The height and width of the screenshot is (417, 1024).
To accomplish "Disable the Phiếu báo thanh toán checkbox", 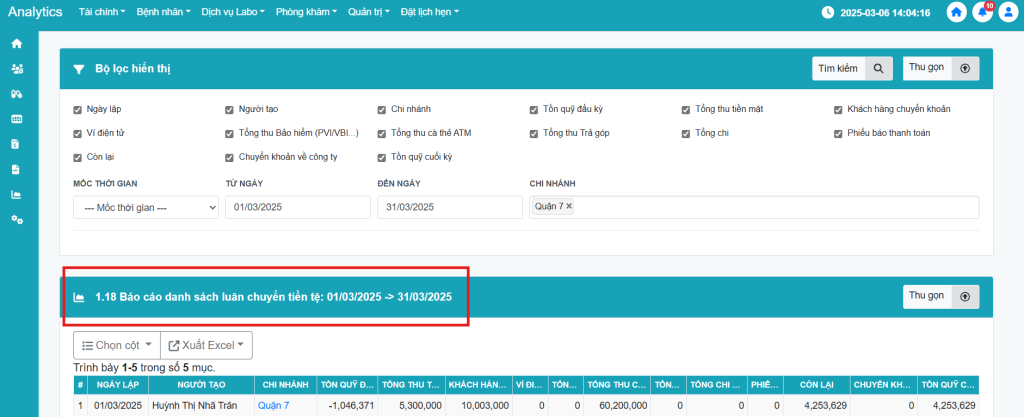I will pos(838,133).
